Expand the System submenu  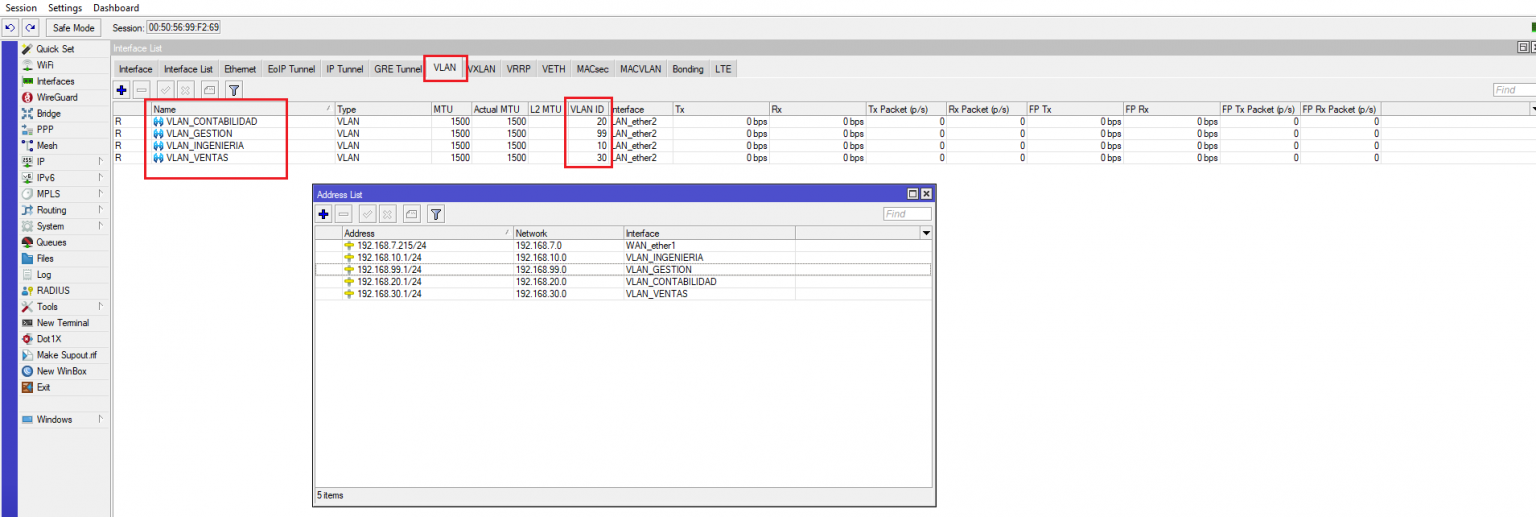[100, 226]
